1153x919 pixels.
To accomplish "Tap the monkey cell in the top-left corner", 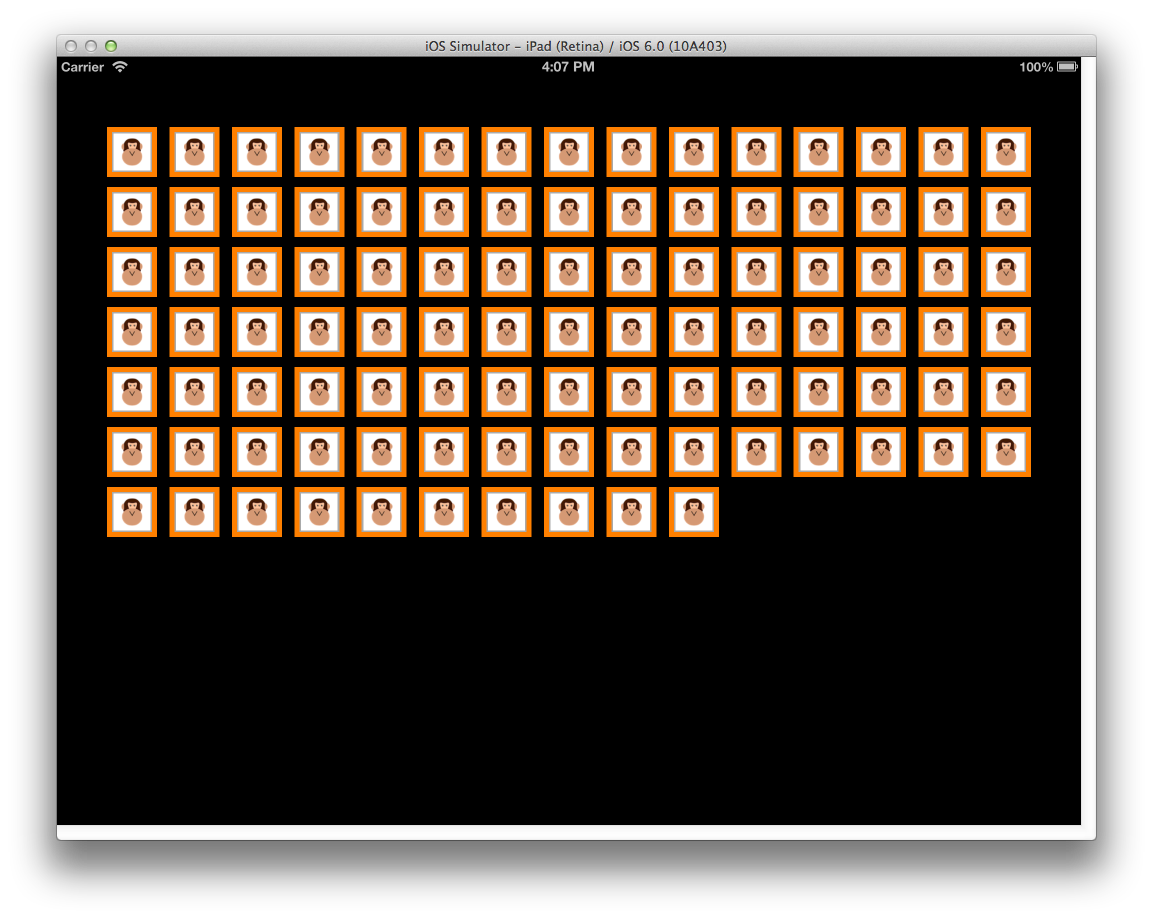I will pos(131,151).
